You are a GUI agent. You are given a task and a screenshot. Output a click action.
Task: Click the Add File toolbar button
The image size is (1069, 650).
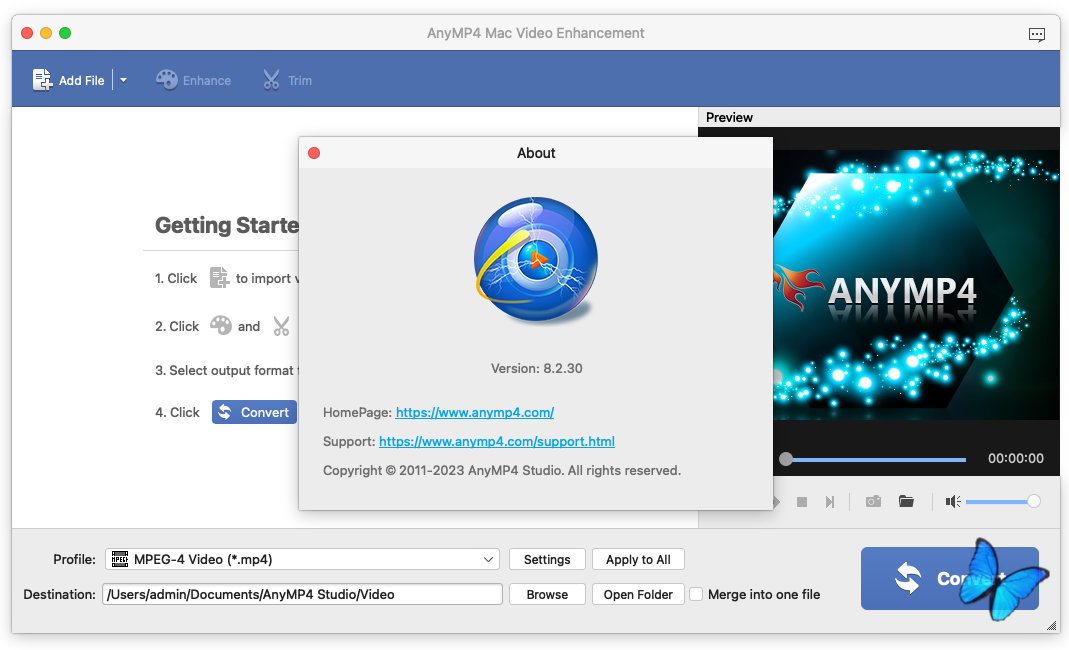click(68, 80)
